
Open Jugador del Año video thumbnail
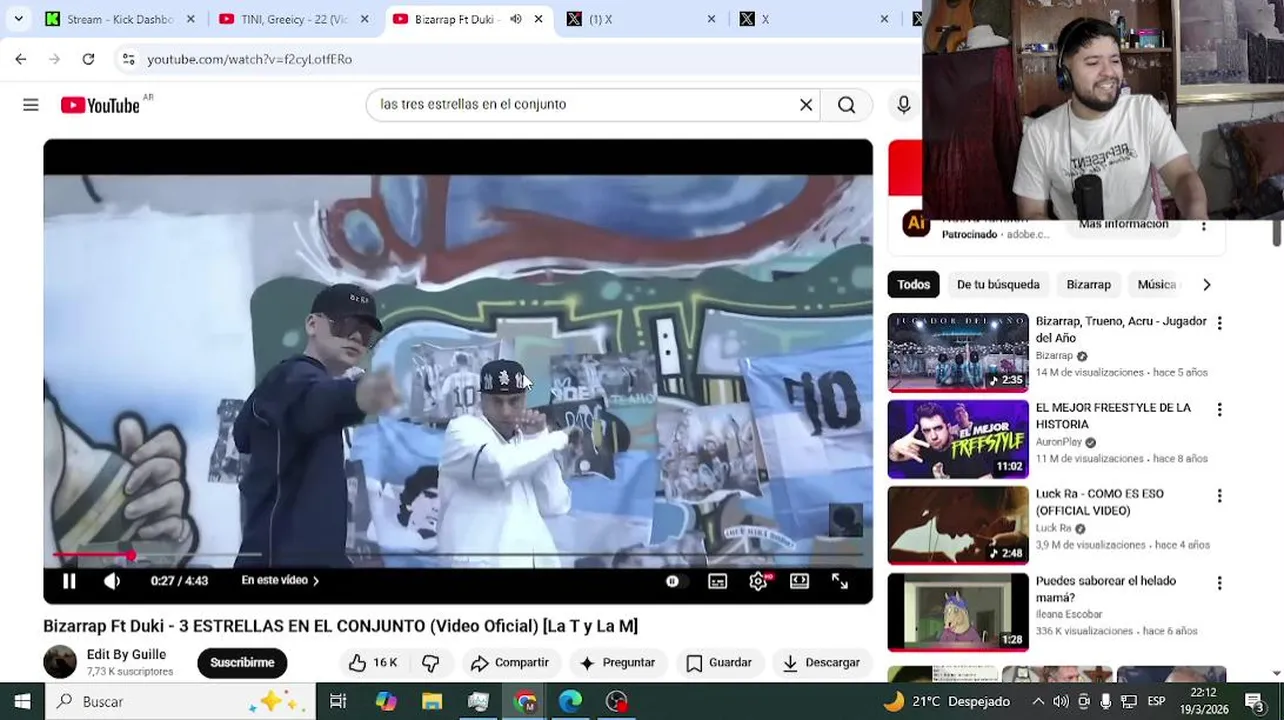[958, 353]
